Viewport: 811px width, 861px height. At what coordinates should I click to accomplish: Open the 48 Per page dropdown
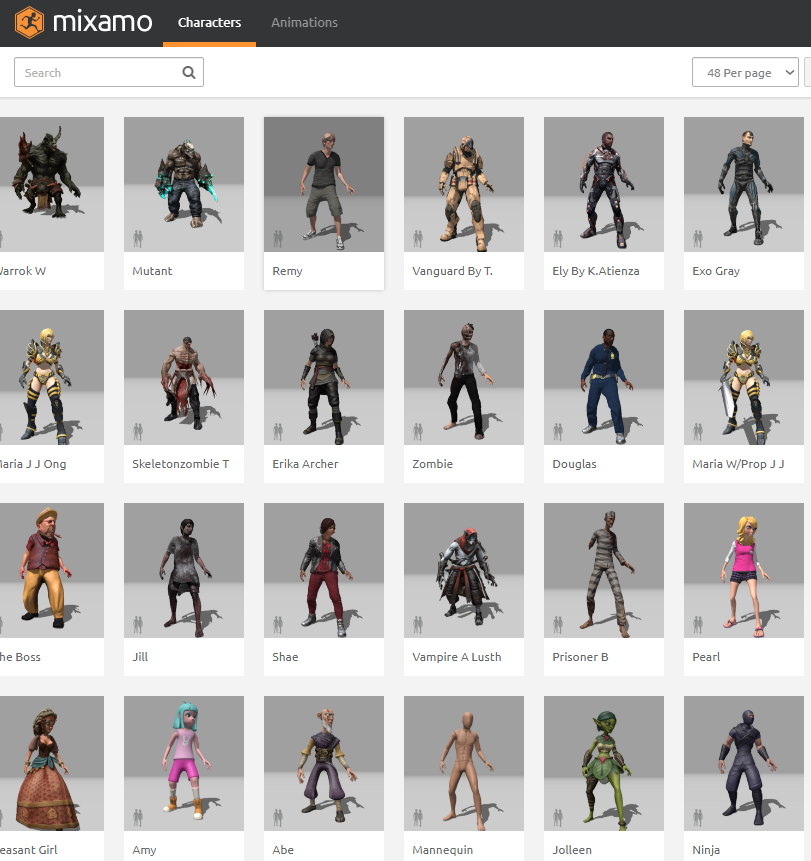click(x=745, y=72)
